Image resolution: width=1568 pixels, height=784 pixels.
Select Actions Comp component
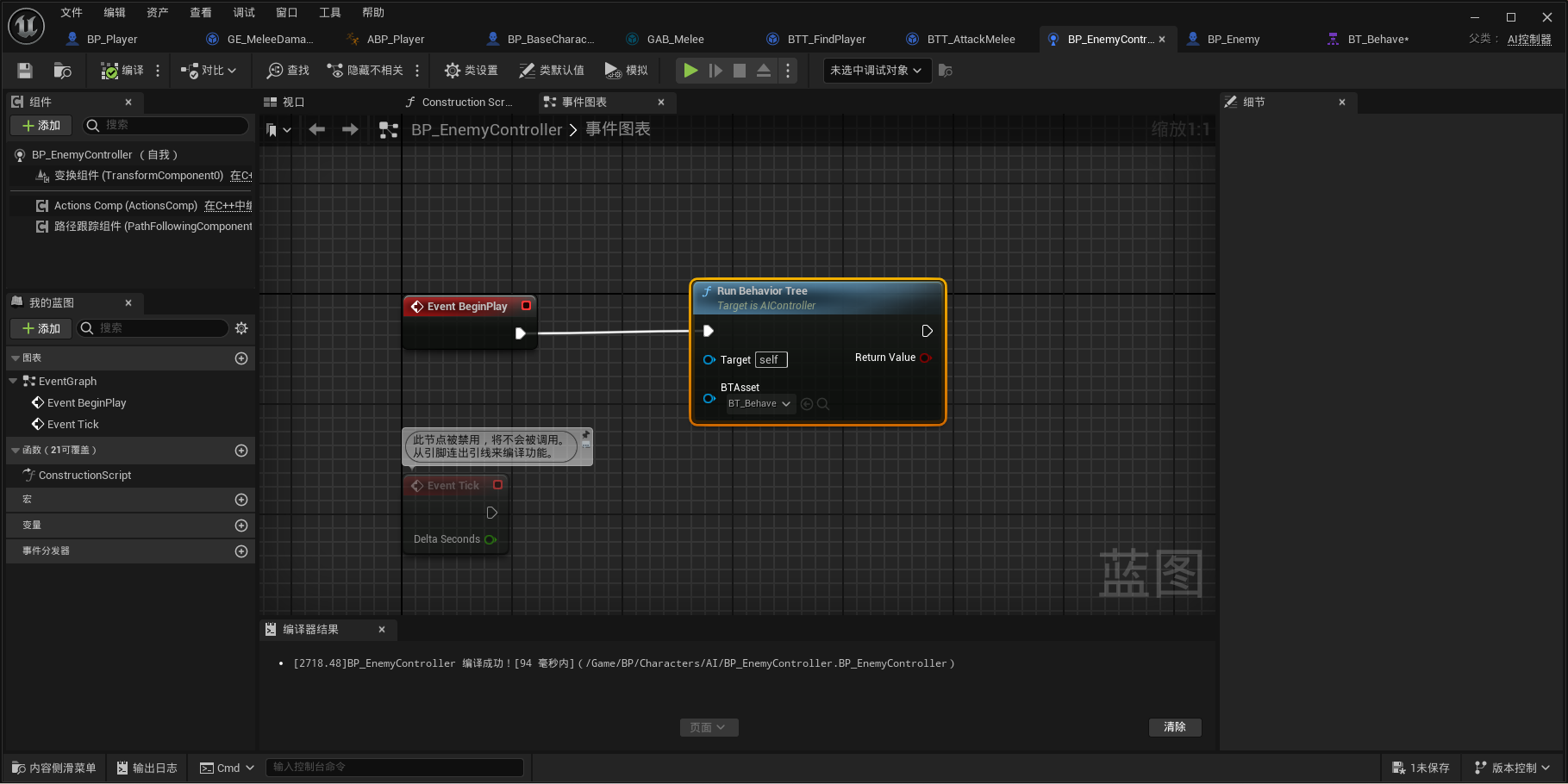pos(126,206)
